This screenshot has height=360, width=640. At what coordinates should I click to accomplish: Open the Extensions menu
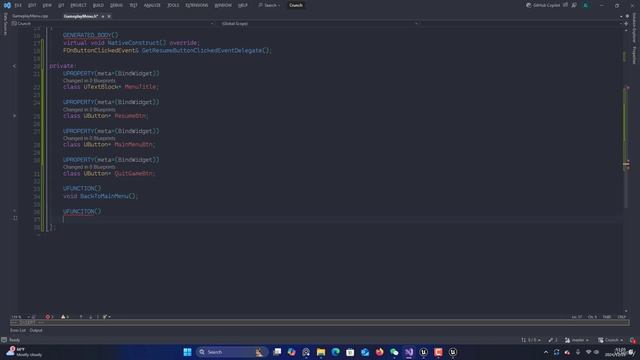click(x=197, y=5)
